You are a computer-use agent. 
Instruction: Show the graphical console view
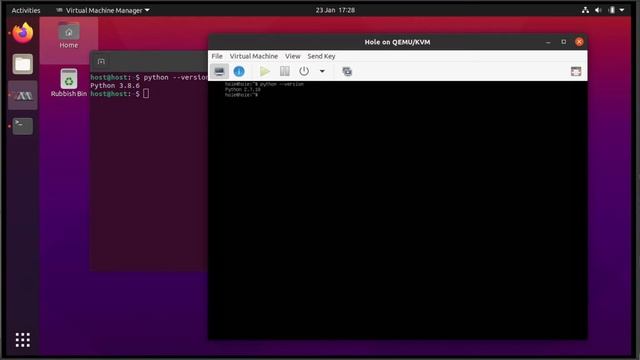coord(219,71)
